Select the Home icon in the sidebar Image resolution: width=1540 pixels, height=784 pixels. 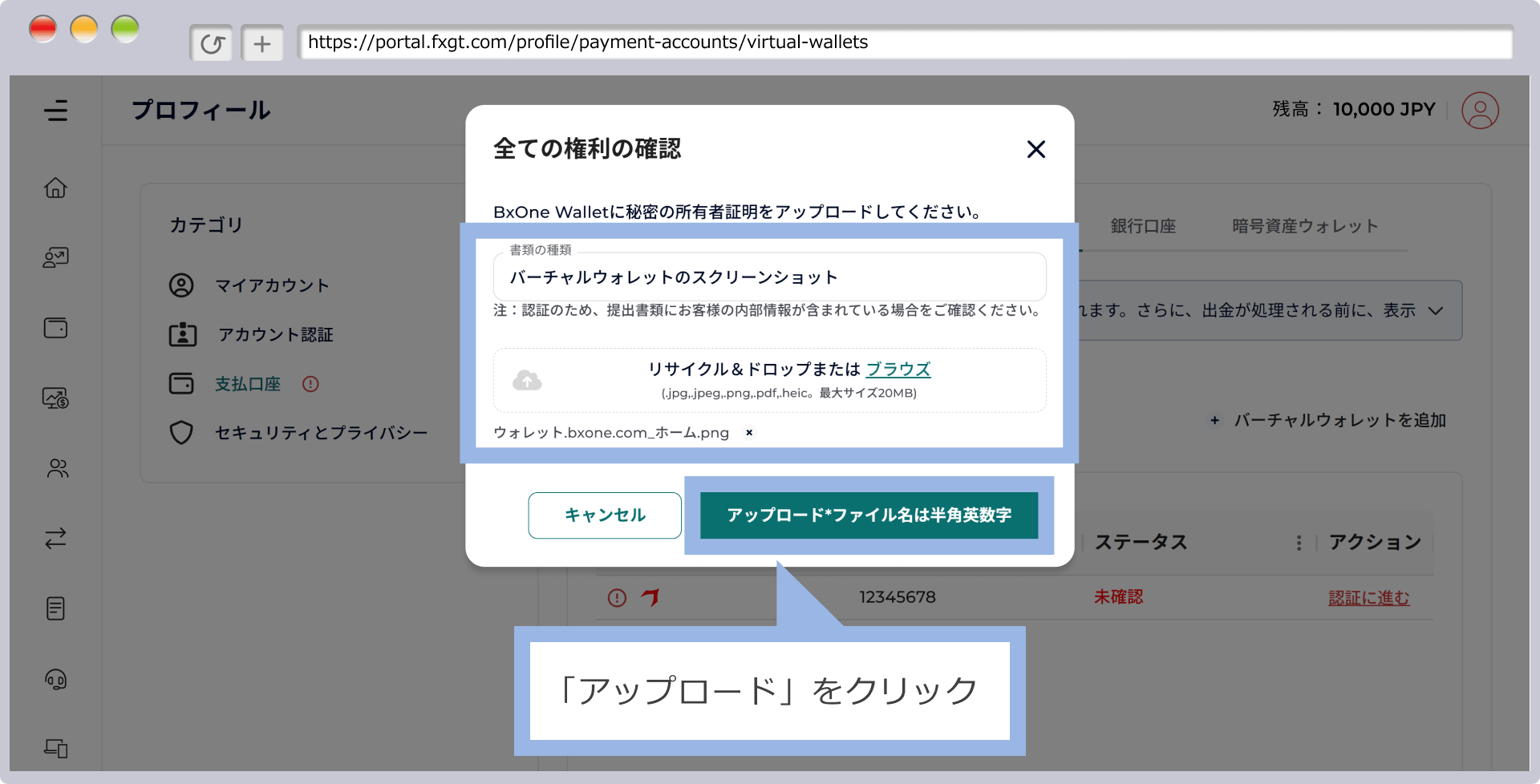click(x=55, y=187)
